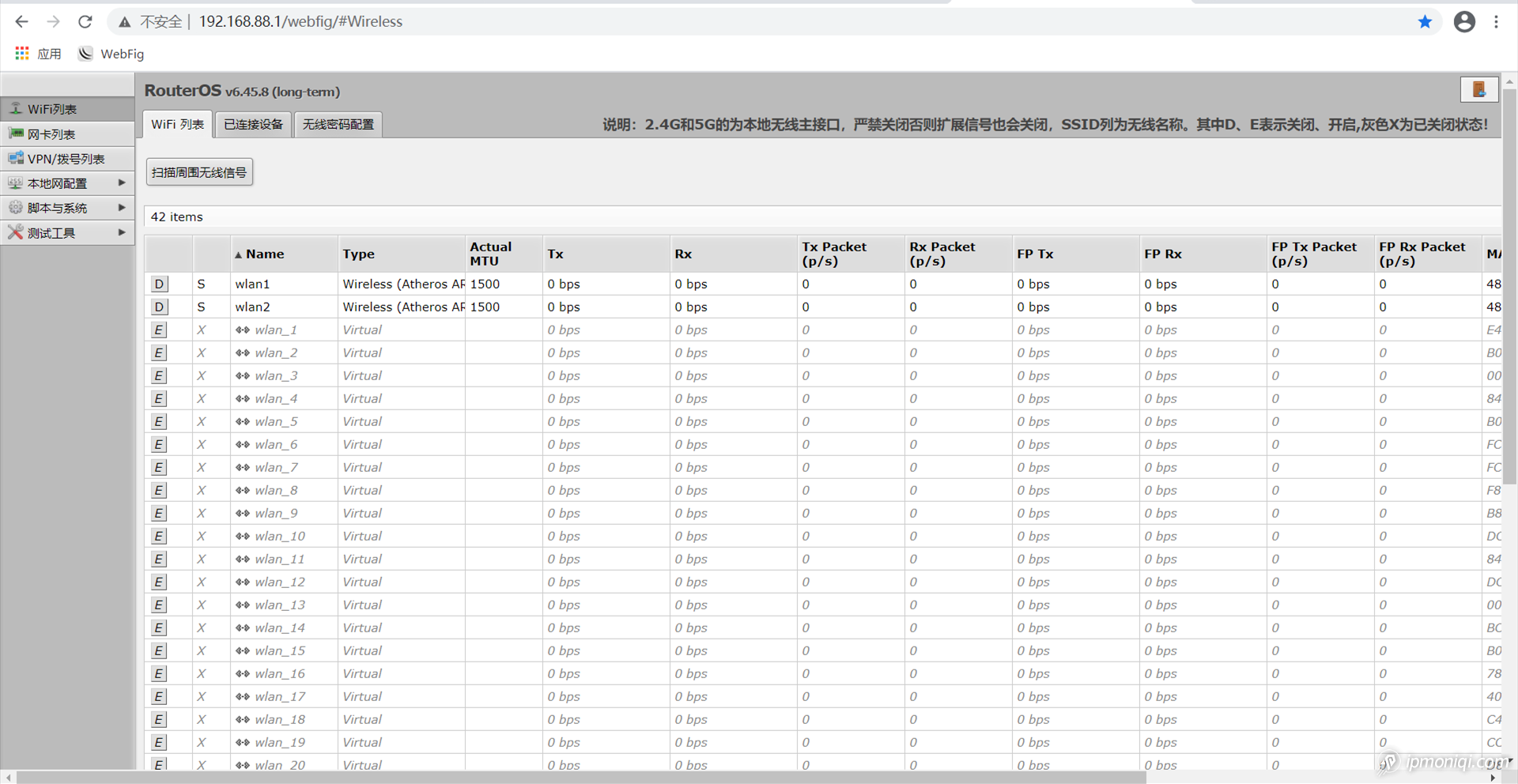This screenshot has height=784, width=1518.
Task: Toggle the D button for wlan2
Action: coord(159,307)
